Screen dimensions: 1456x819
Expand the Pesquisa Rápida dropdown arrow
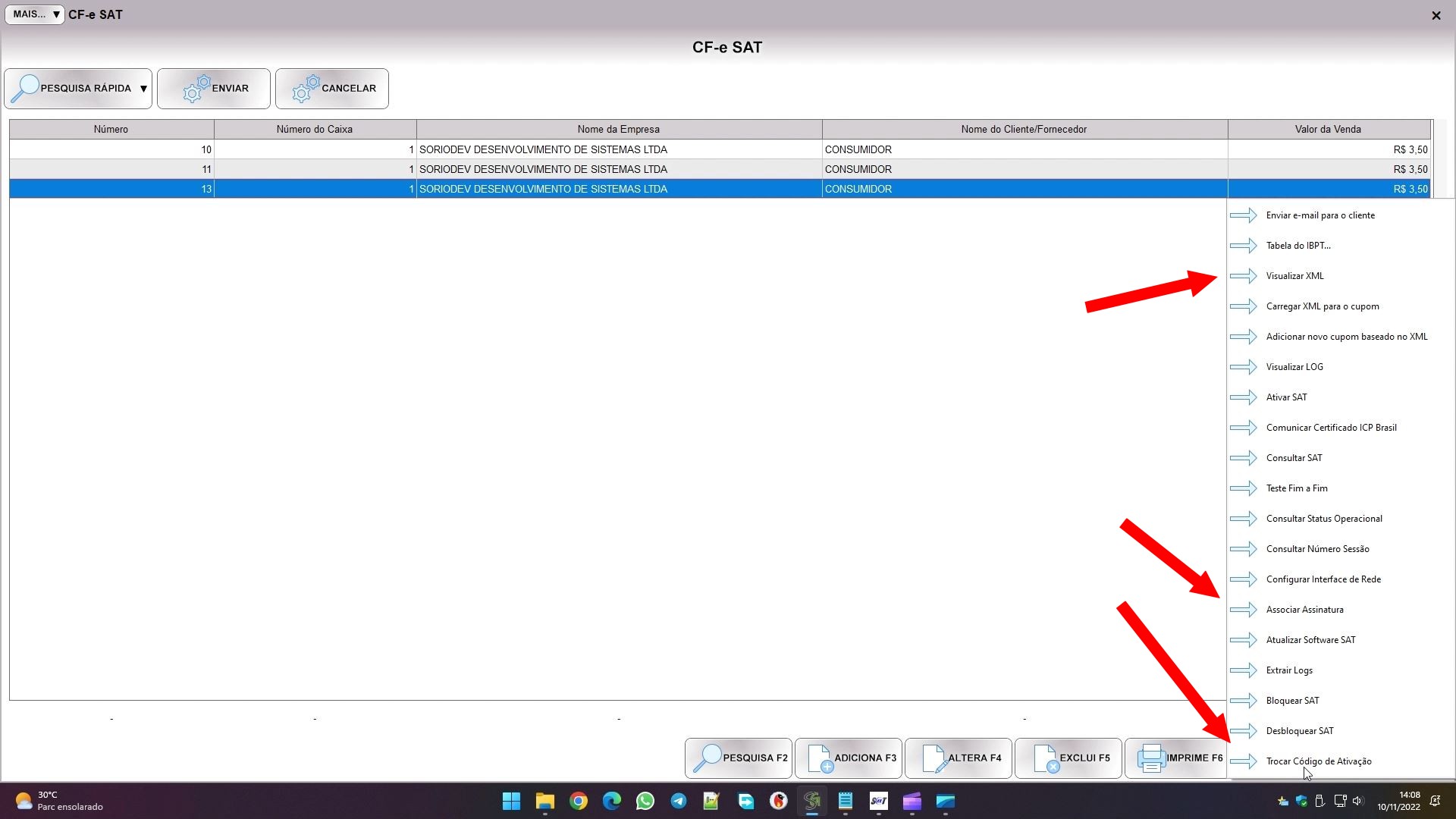pyautogui.click(x=143, y=89)
